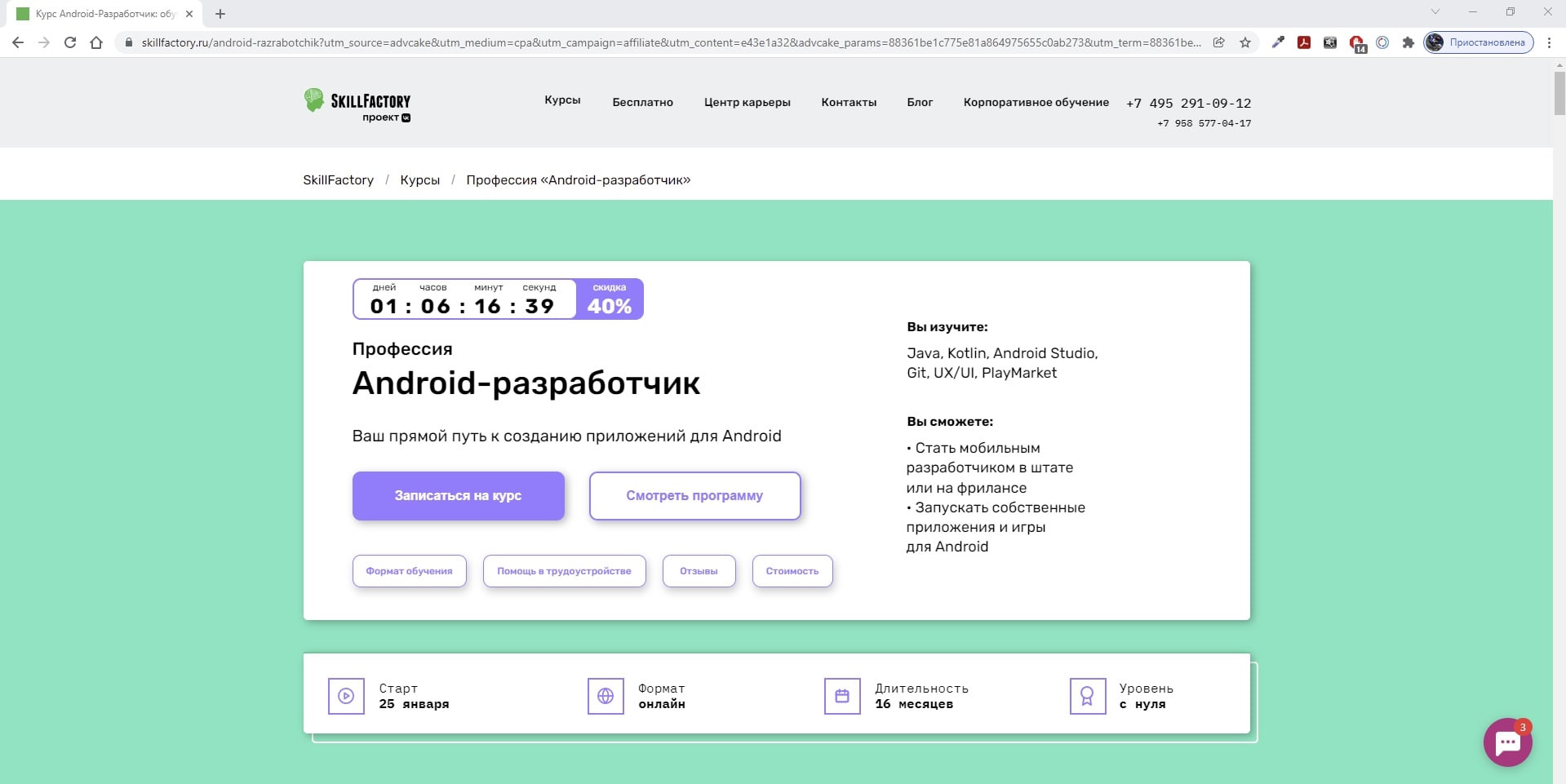Open the Блог menu item
Viewport: 1566px width, 784px height.
(920, 102)
